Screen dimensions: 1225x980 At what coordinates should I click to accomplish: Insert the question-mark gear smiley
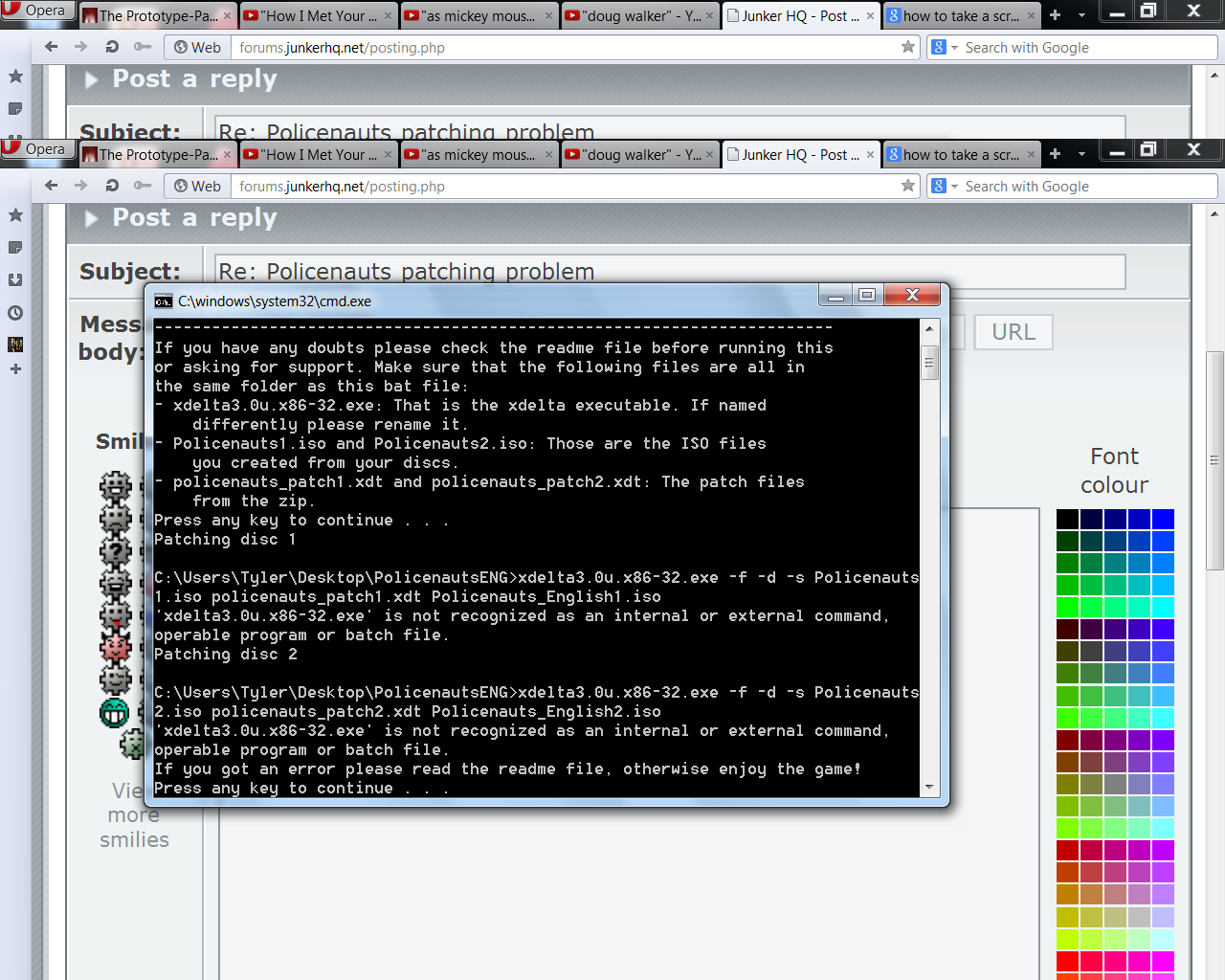click(x=116, y=551)
